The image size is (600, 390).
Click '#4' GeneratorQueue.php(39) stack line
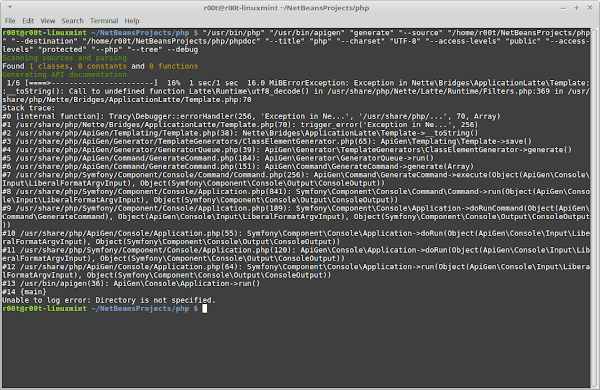[x=287, y=150]
